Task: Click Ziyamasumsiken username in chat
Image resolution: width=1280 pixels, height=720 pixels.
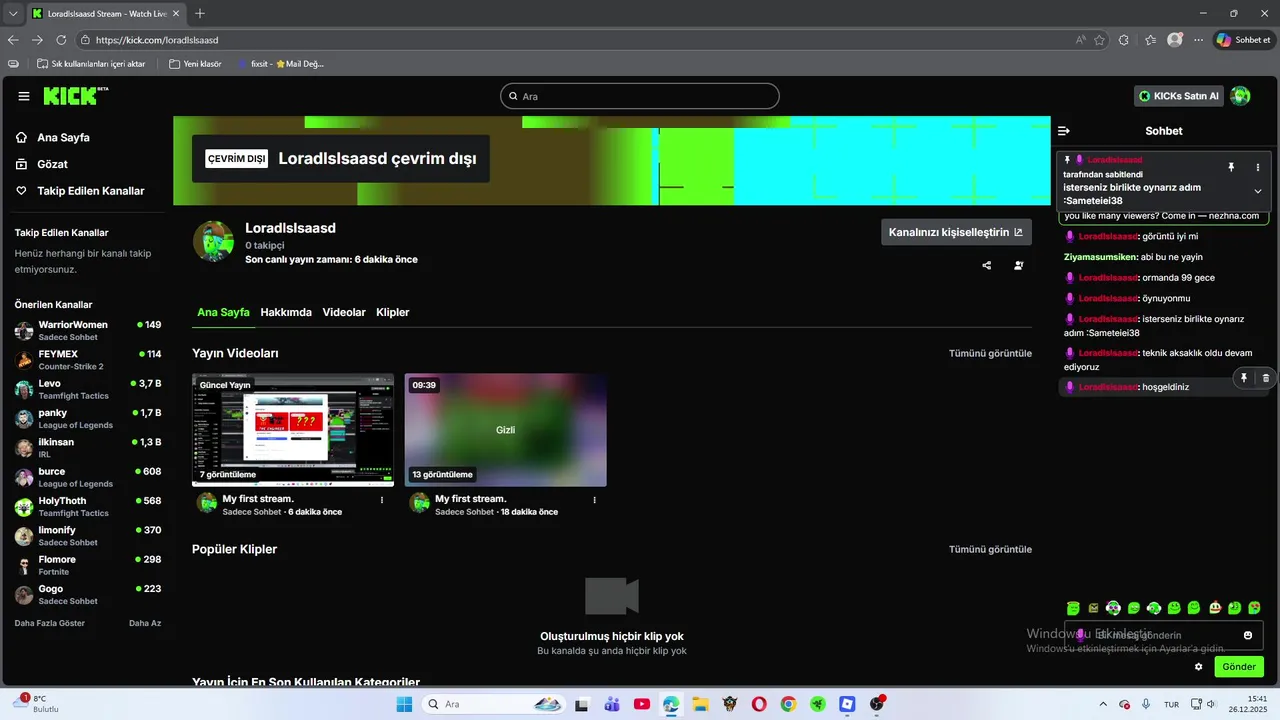Action: point(1101,257)
